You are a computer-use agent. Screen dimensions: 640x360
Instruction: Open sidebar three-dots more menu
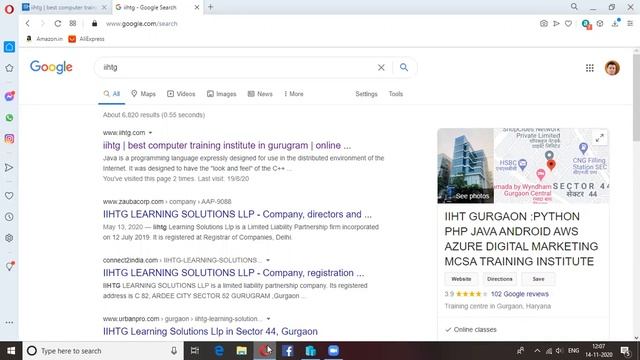coord(9,322)
